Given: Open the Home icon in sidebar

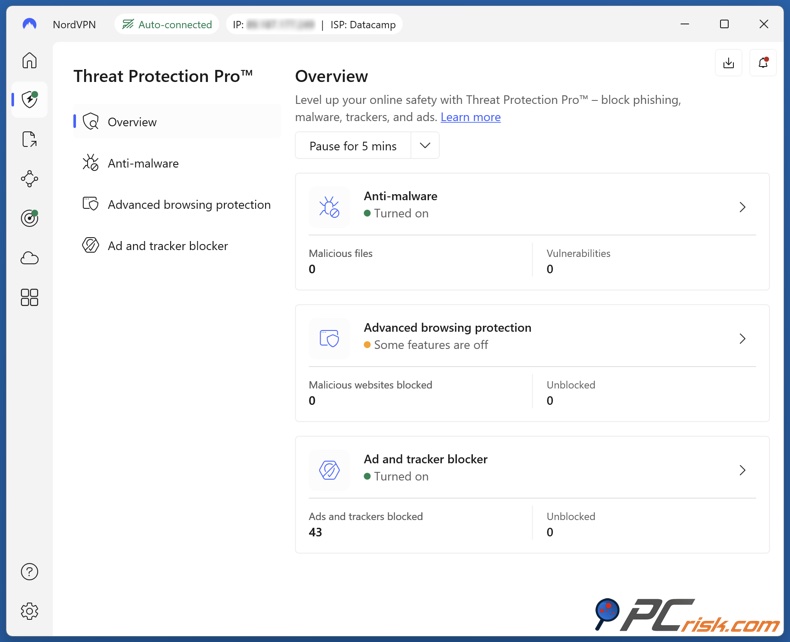Looking at the screenshot, I should click(x=30, y=61).
